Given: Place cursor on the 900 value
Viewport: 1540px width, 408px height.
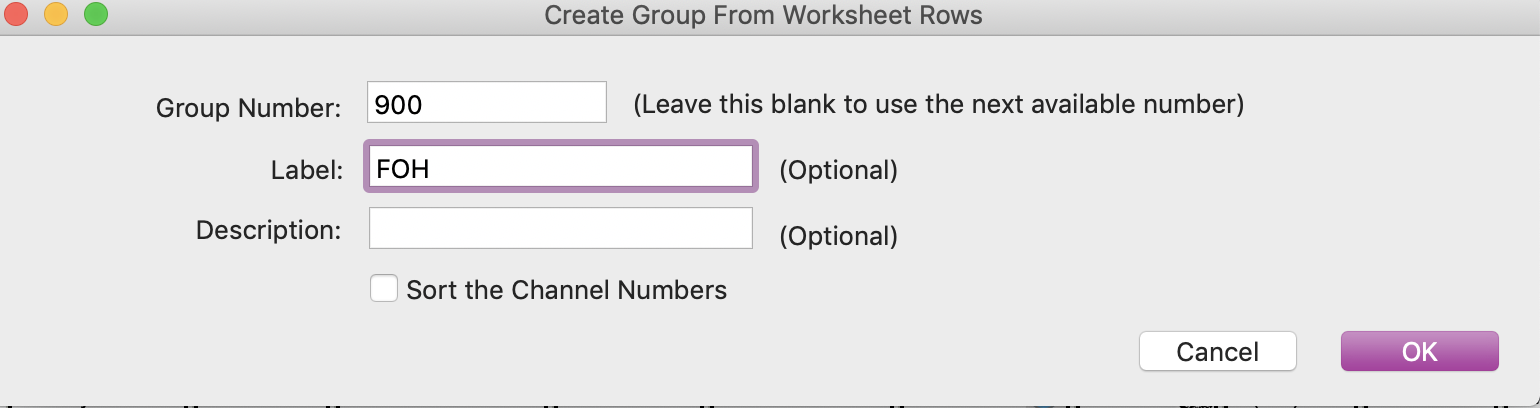Looking at the screenshot, I should click(x=398, y=103).
